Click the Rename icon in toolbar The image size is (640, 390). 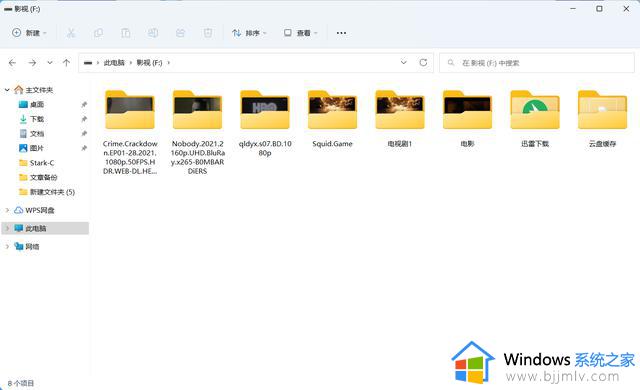153,33
